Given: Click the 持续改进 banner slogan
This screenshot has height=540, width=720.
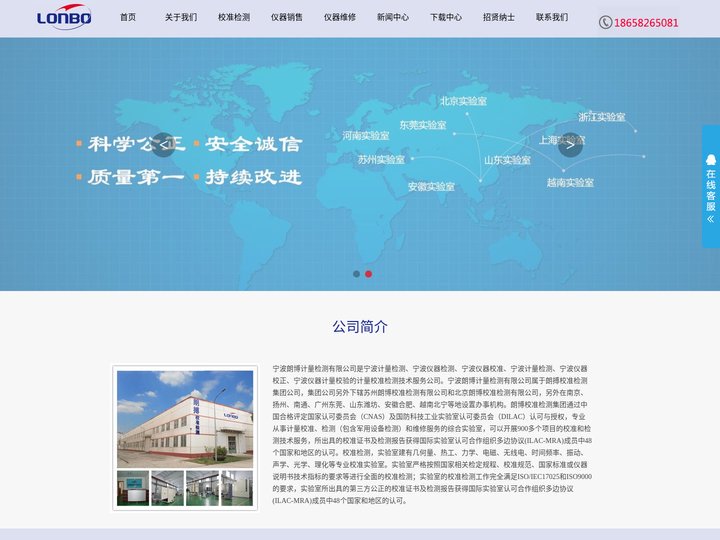Looking at the screenshot, I should click(x=253, y=177).
